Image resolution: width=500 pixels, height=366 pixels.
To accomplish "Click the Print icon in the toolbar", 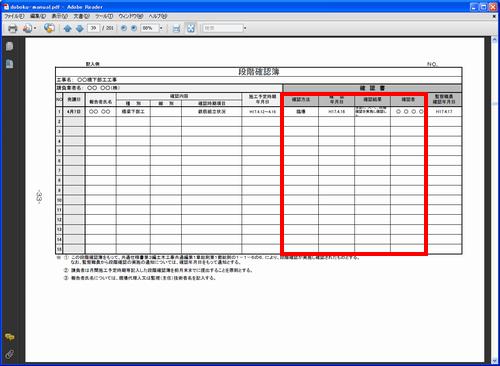I will pyautogui.click(x=13, y=29).
